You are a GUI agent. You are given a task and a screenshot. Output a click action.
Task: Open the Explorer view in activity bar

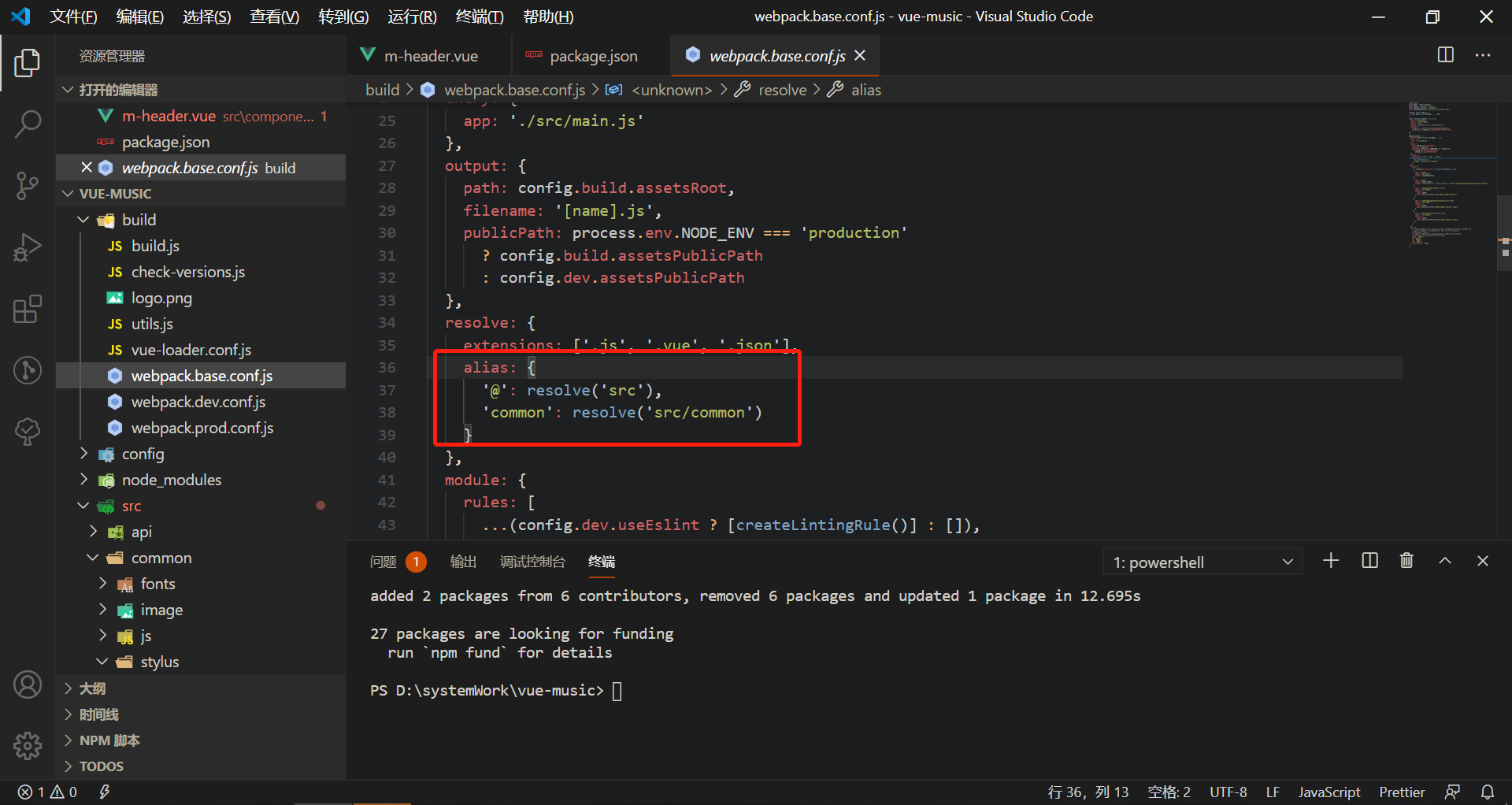point(28,63)
